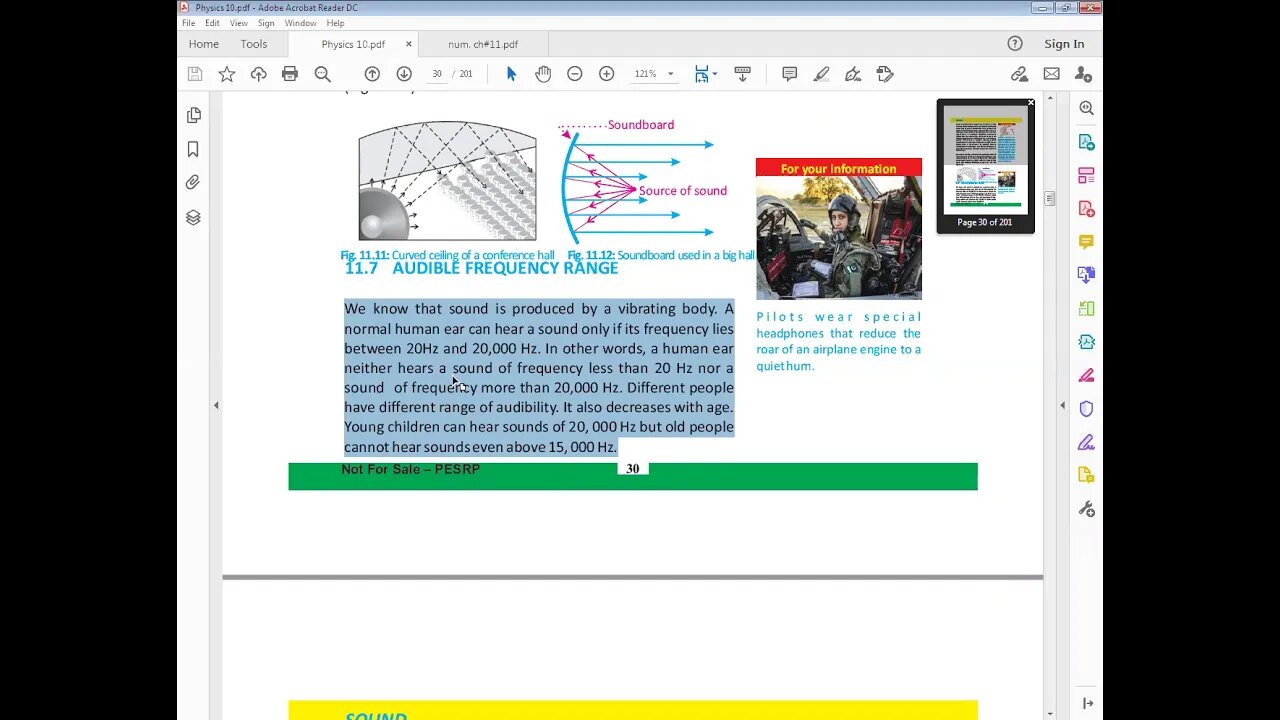The width and height of the screenshot is (1280, 720).
Task: Print the document
Action: click(290, 74)
